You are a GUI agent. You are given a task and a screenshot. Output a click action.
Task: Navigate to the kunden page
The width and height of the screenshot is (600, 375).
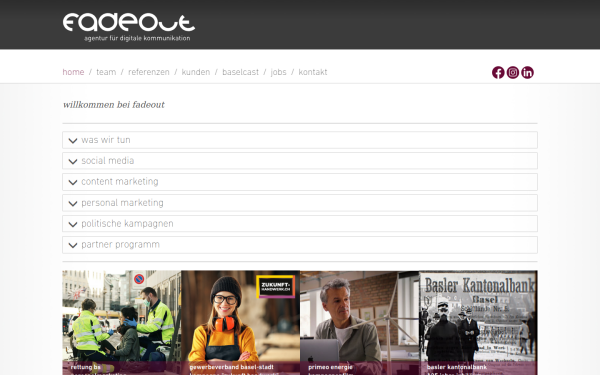[196, 72]
